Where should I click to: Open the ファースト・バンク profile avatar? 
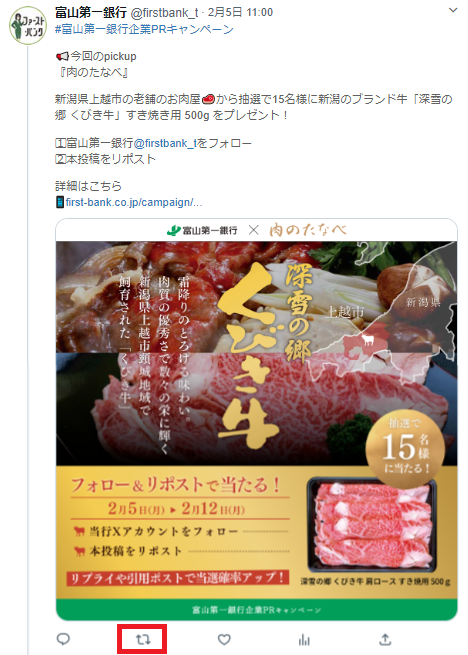coord(28,25)
